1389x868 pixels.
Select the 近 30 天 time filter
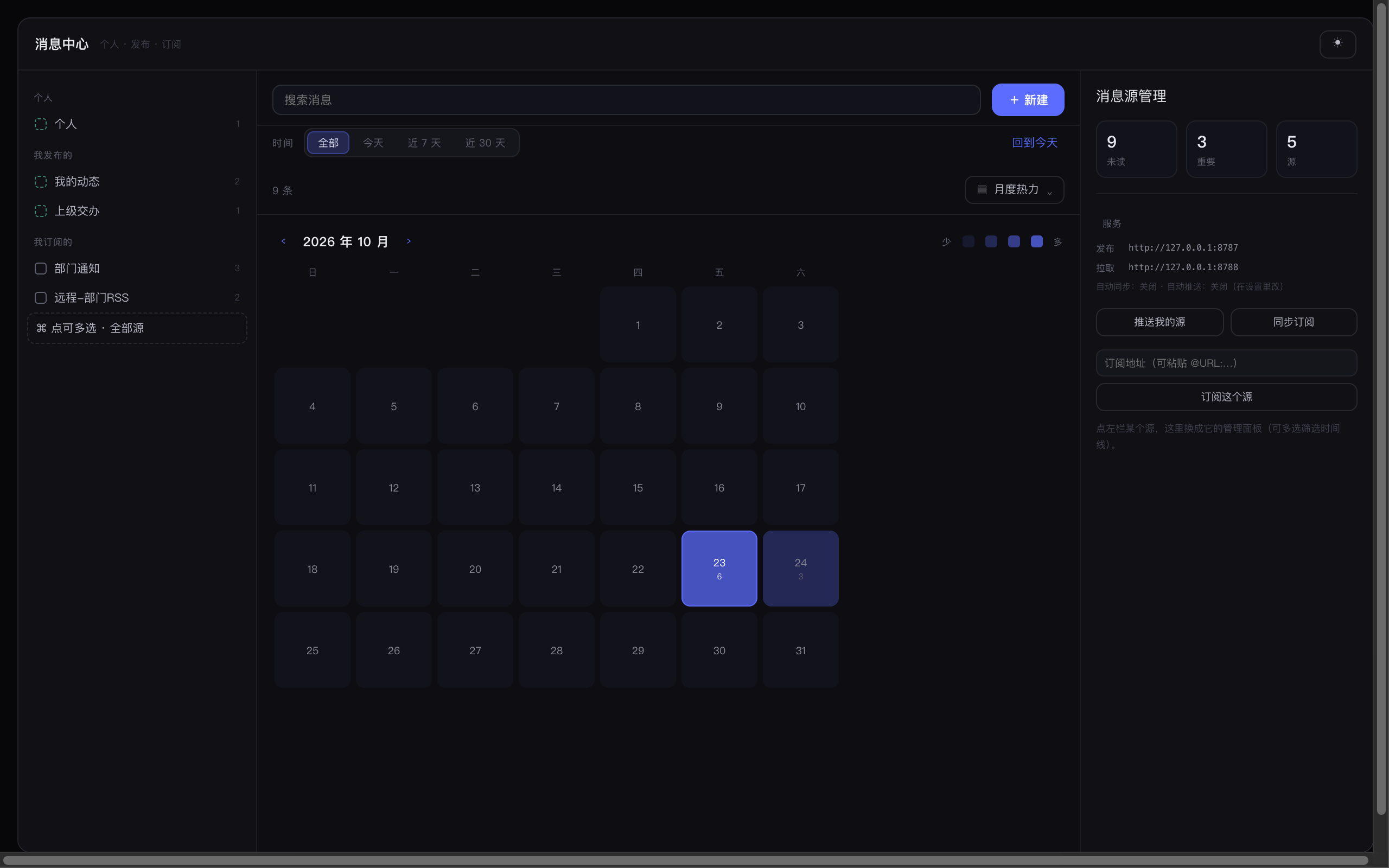[485, 142]
